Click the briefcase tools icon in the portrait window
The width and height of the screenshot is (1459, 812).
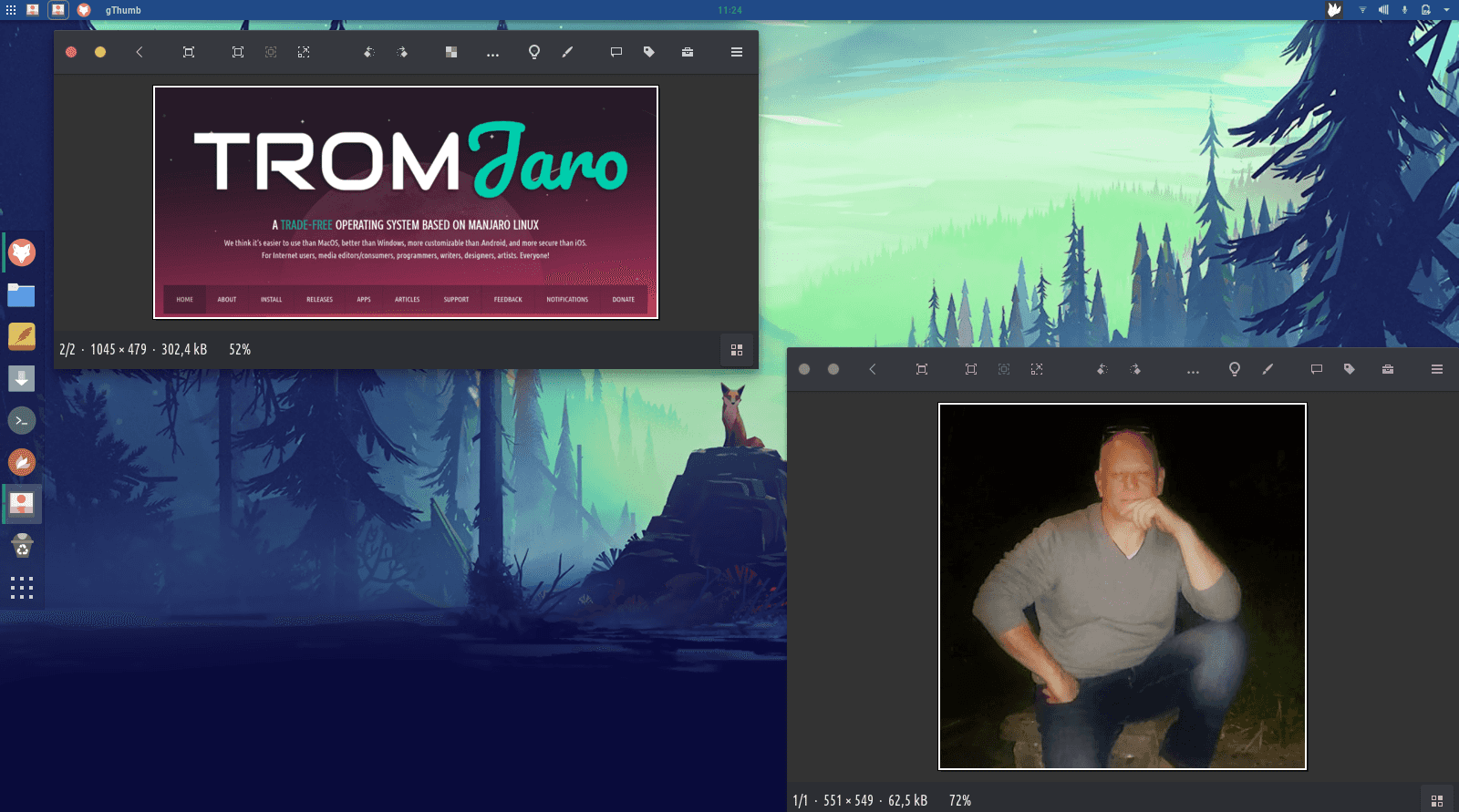point(1388,369)
